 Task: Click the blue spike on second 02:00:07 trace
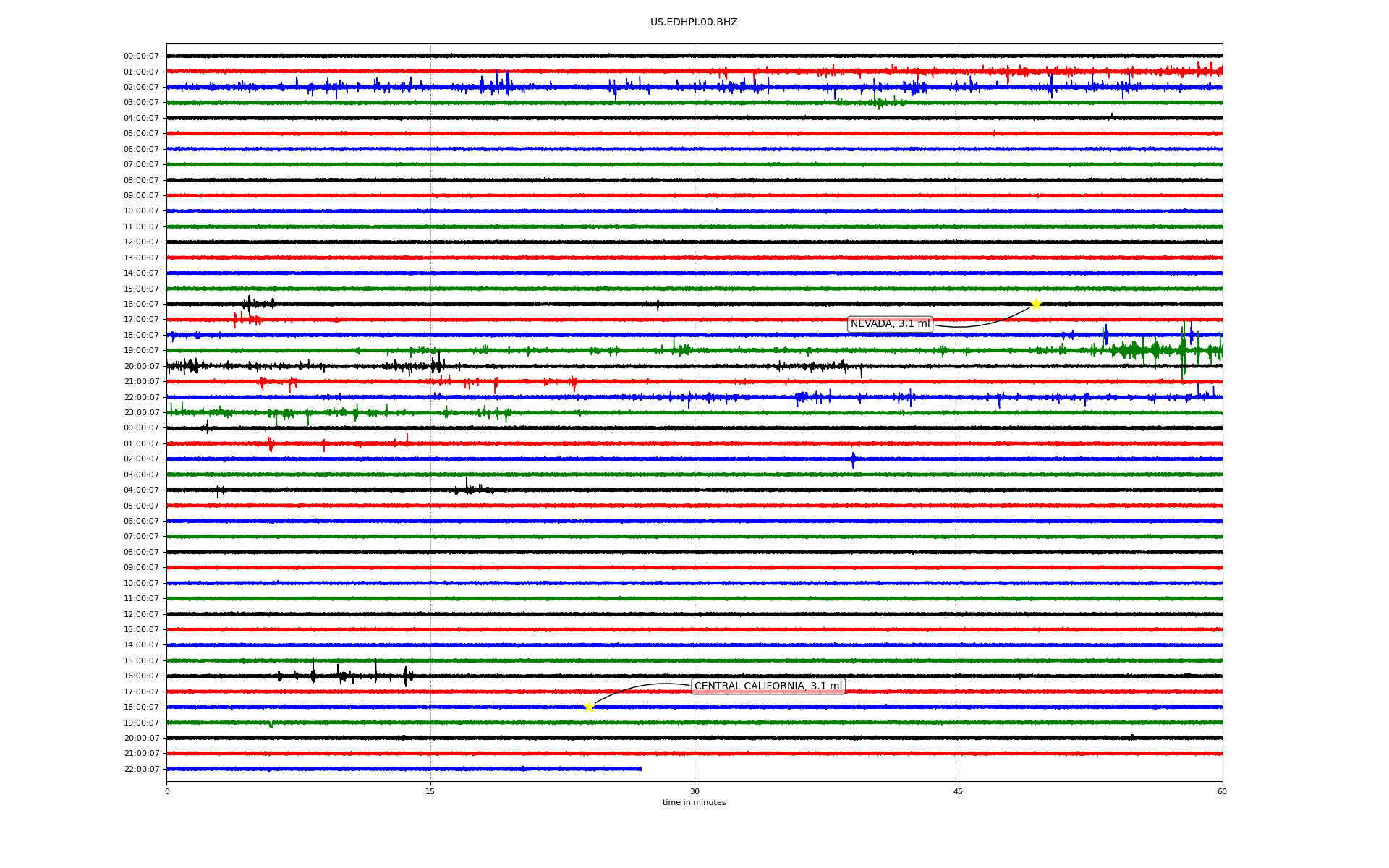click(853, 459)
